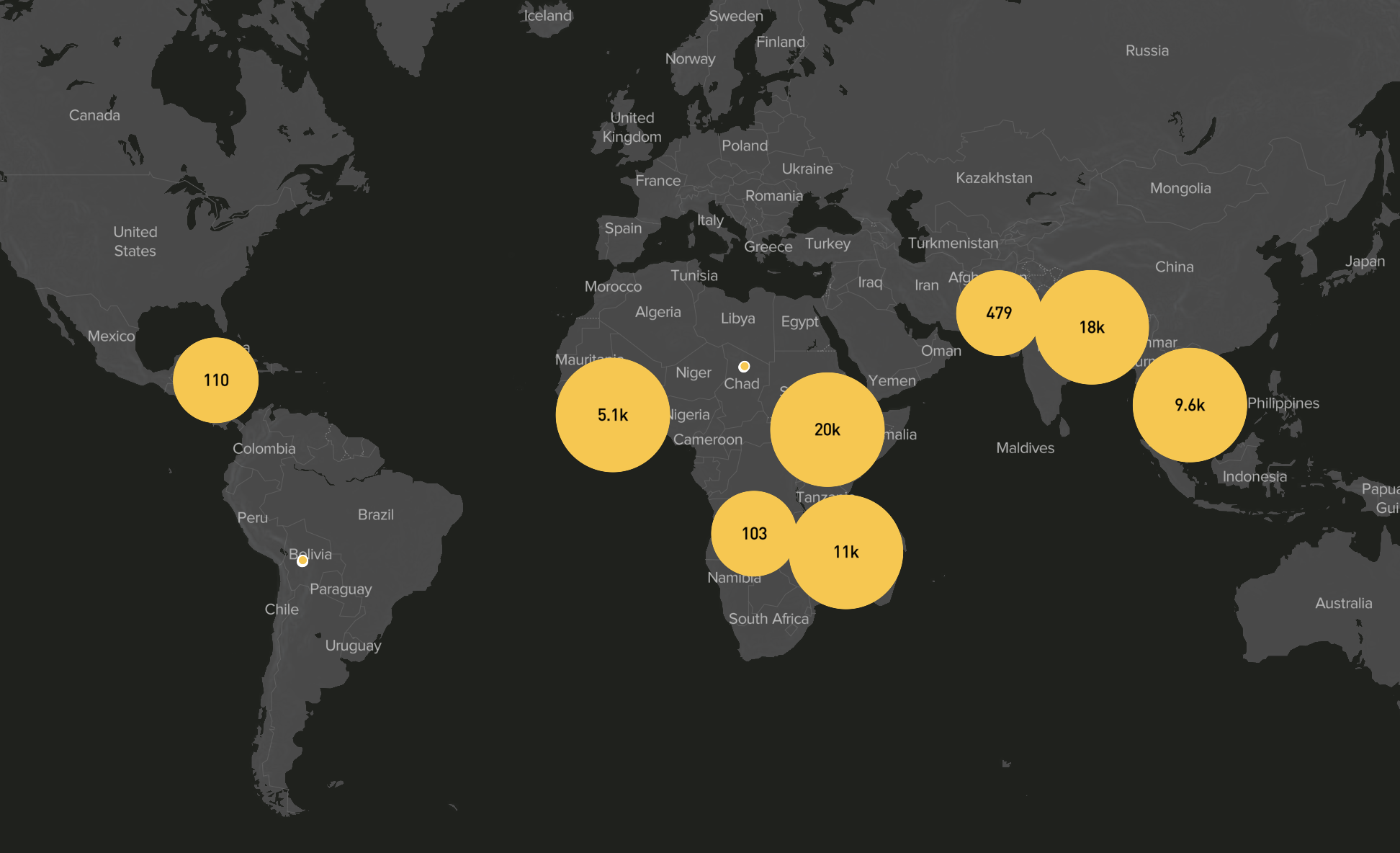The image size is (1400, 853).
Task: Open the 11k cluster near Mozambique
Action: (845, 552)
